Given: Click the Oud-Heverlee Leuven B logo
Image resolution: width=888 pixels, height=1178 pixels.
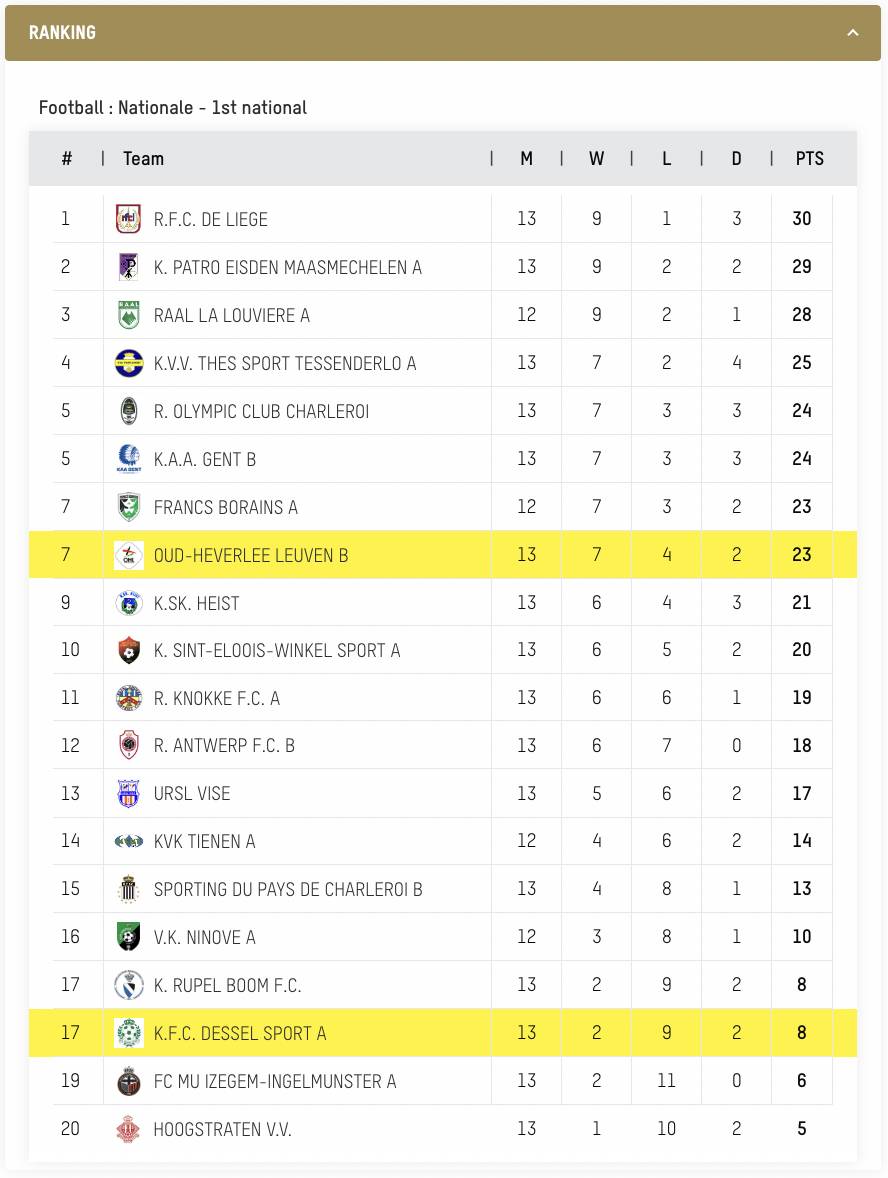Looking at the screenshot, I should click(x=128, y=555).
